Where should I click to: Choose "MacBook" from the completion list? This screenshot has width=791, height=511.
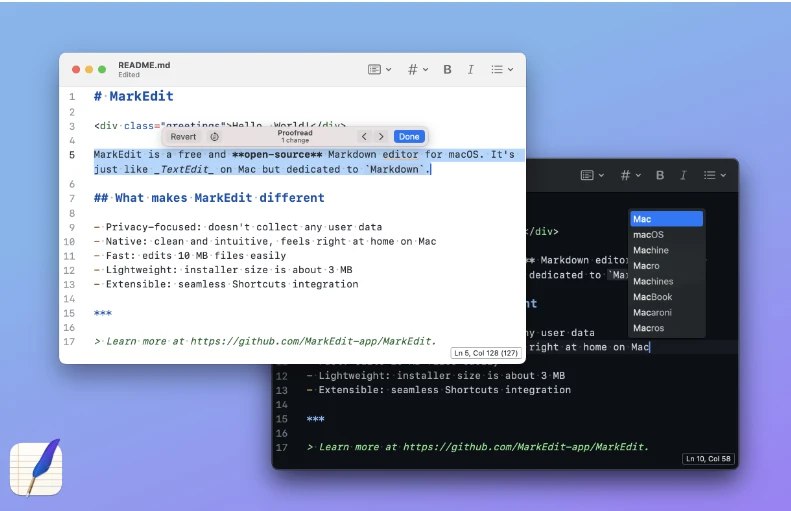pos(652,297)
